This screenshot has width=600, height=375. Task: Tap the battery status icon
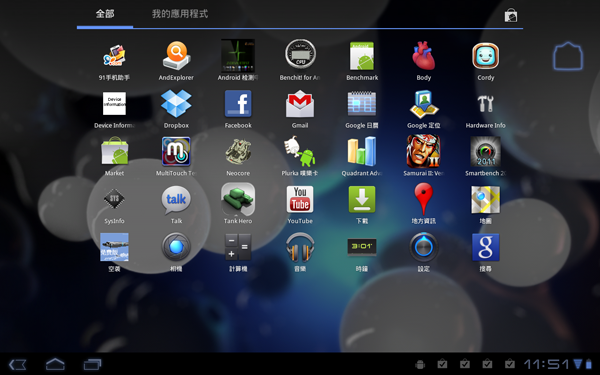588,364
